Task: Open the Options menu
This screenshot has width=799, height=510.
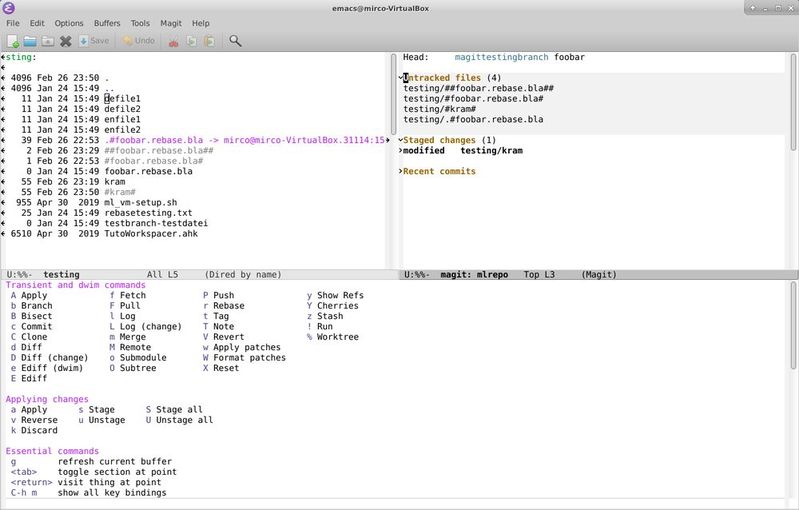Action: pos(69,23)
